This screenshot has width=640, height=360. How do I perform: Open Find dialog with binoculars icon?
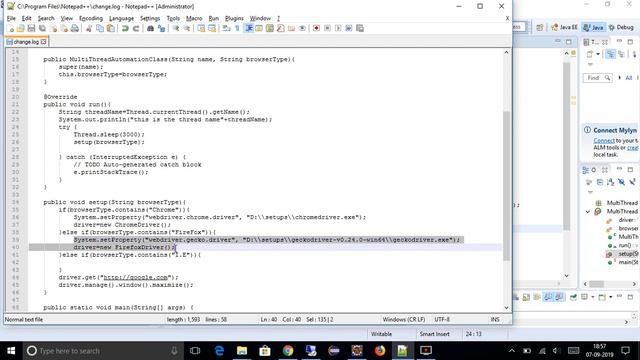coord(150,29)
